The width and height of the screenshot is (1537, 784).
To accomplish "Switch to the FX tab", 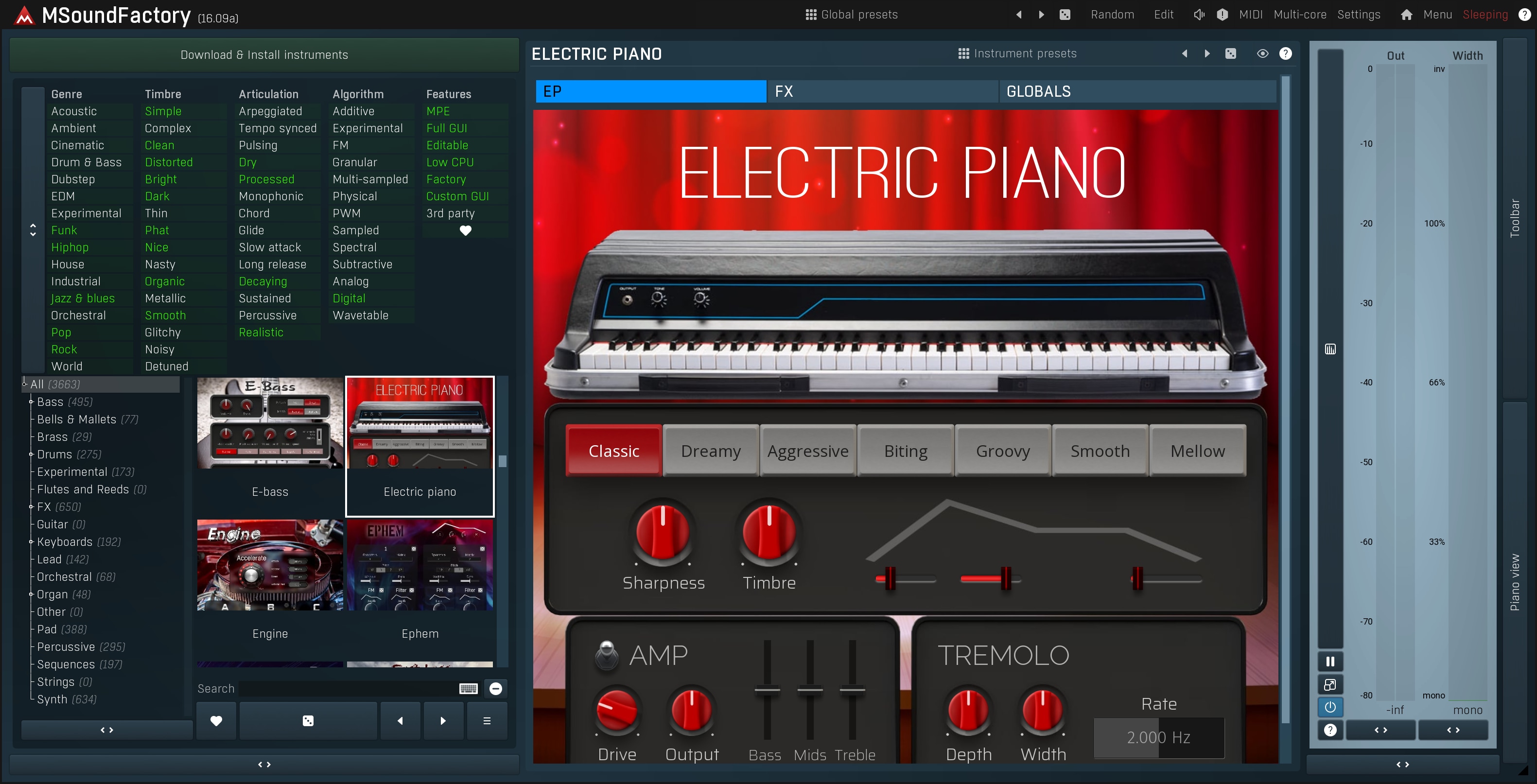I will pyautogui.click(x=882, y=91).
